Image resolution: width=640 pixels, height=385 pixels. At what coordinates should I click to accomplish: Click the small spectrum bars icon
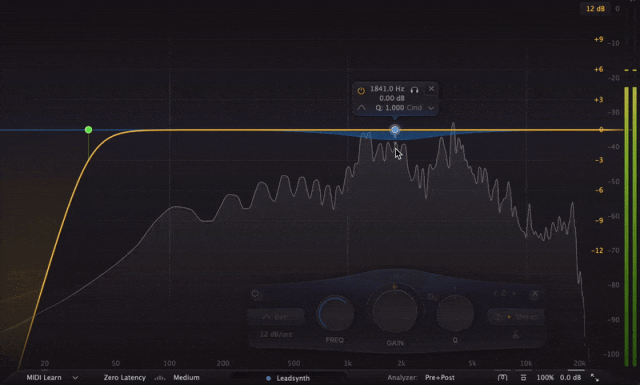pyautogui.click(x=160, y=378)
